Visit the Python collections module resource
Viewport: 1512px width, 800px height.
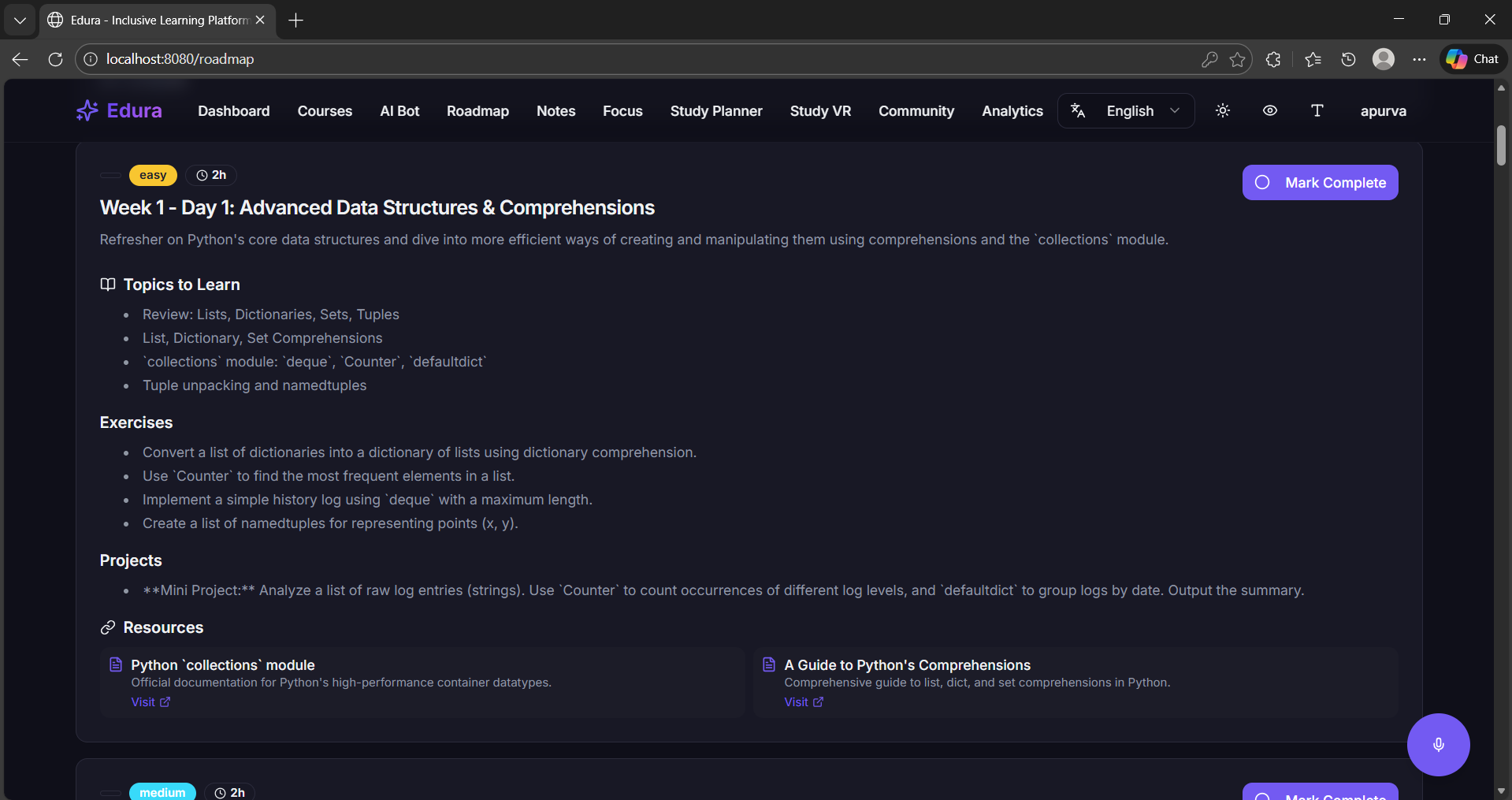[x=150, y=702]
